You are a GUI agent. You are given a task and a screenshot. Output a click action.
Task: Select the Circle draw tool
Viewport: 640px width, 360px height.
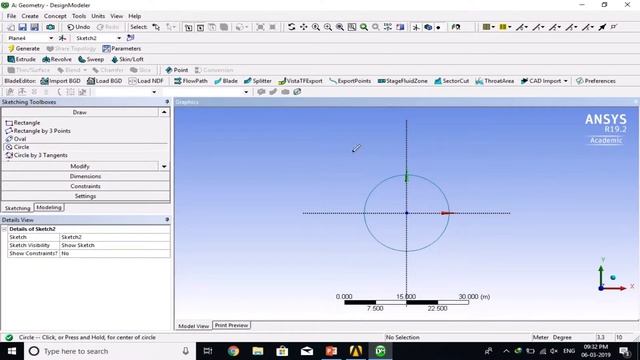pyautogui.click(x=17, y=147)
